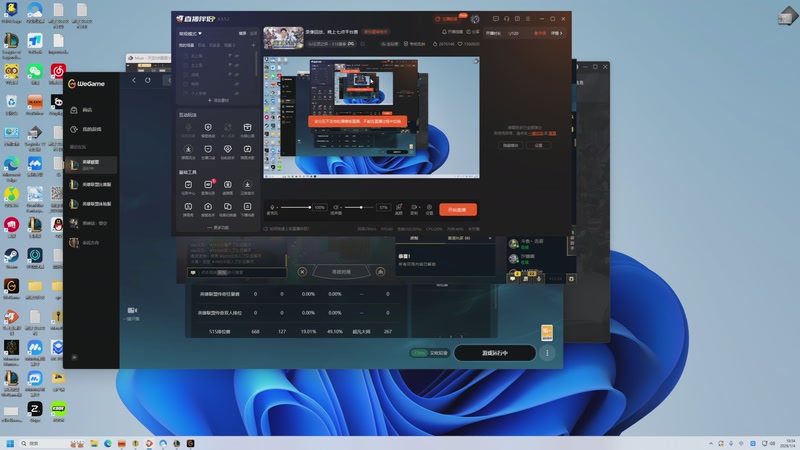Click the orange 开始直播 start streaming button

coord(458,210)
